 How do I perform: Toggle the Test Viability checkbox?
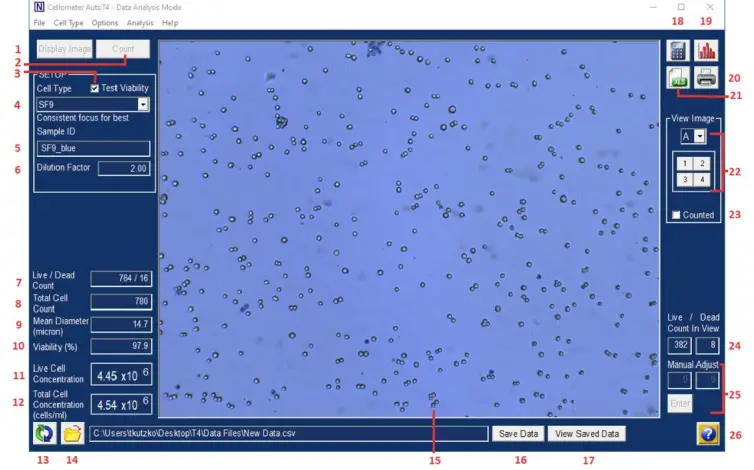(95, 88)
